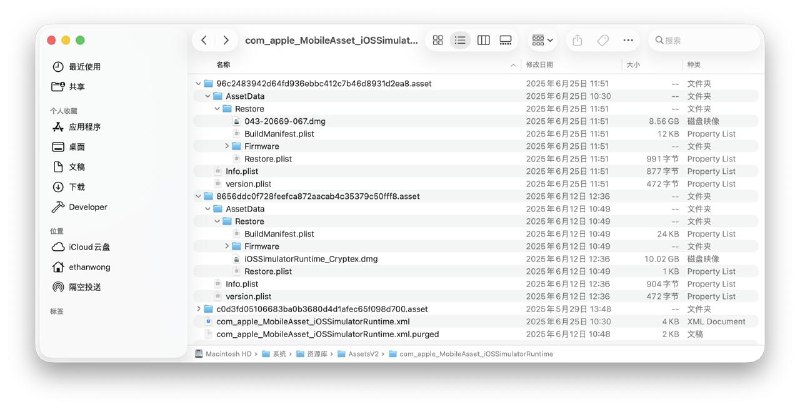This screenshot has width=800, height=409.
Task: Go back with the left chevron
Action: (x=205, y=40)
